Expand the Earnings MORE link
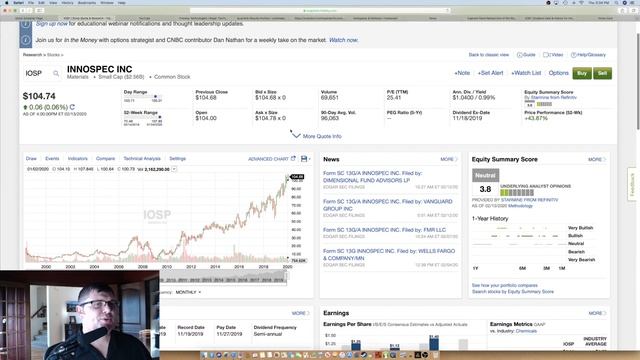Screen dimensions: 640x360 pyautogui.click(x=597, y=313)
